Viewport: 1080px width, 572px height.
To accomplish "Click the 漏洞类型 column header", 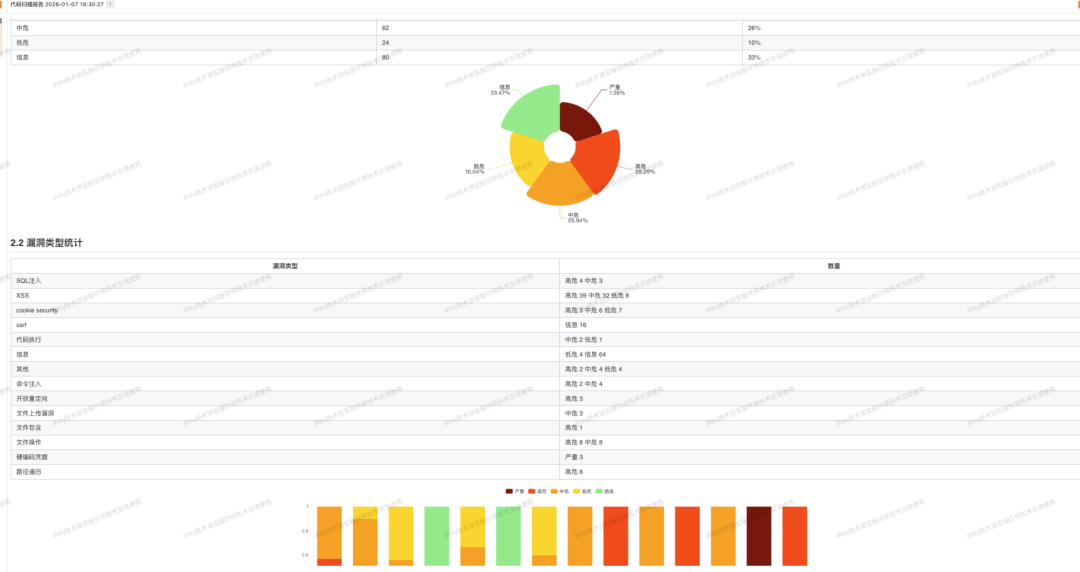I will pos(285,266).
